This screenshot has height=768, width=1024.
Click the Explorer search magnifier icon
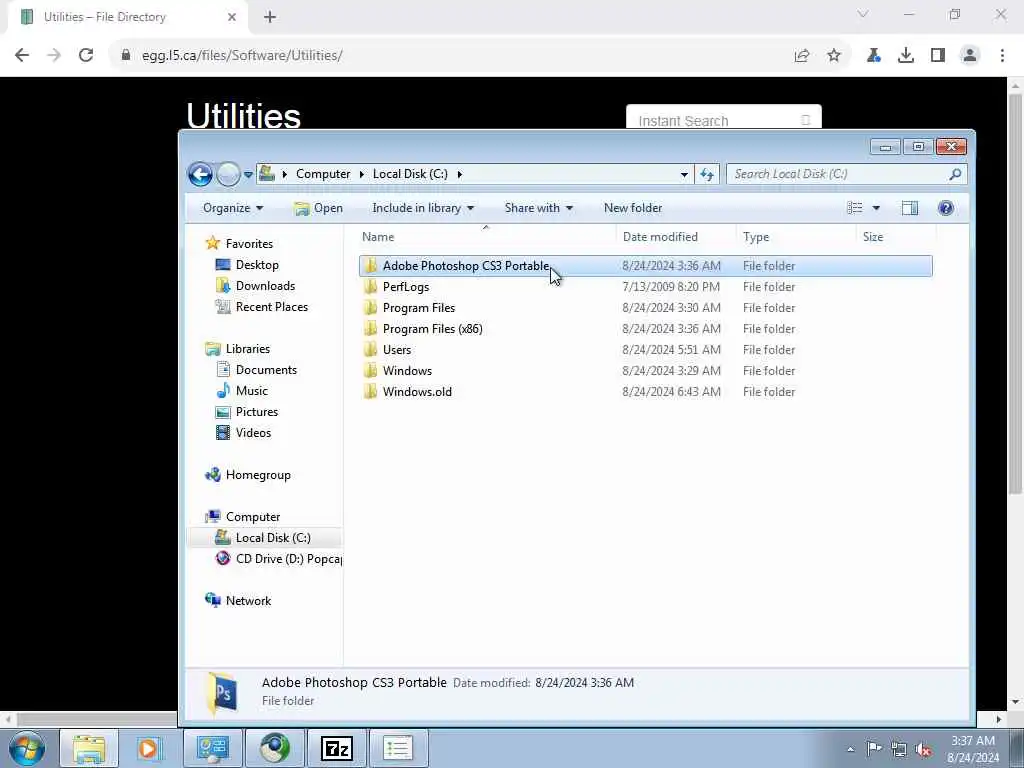[955, 174]
